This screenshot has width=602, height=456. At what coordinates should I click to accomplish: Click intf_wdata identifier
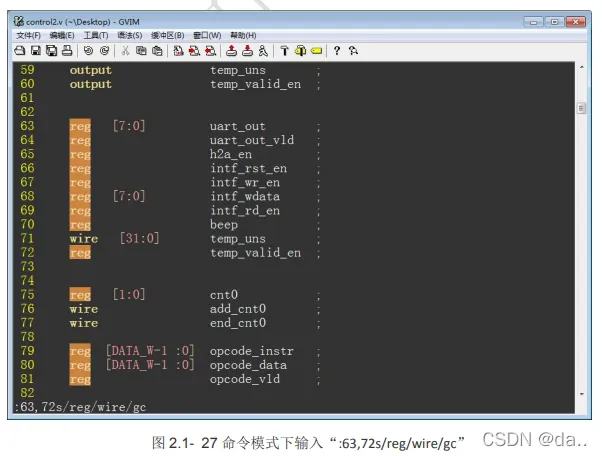(245, 196)
